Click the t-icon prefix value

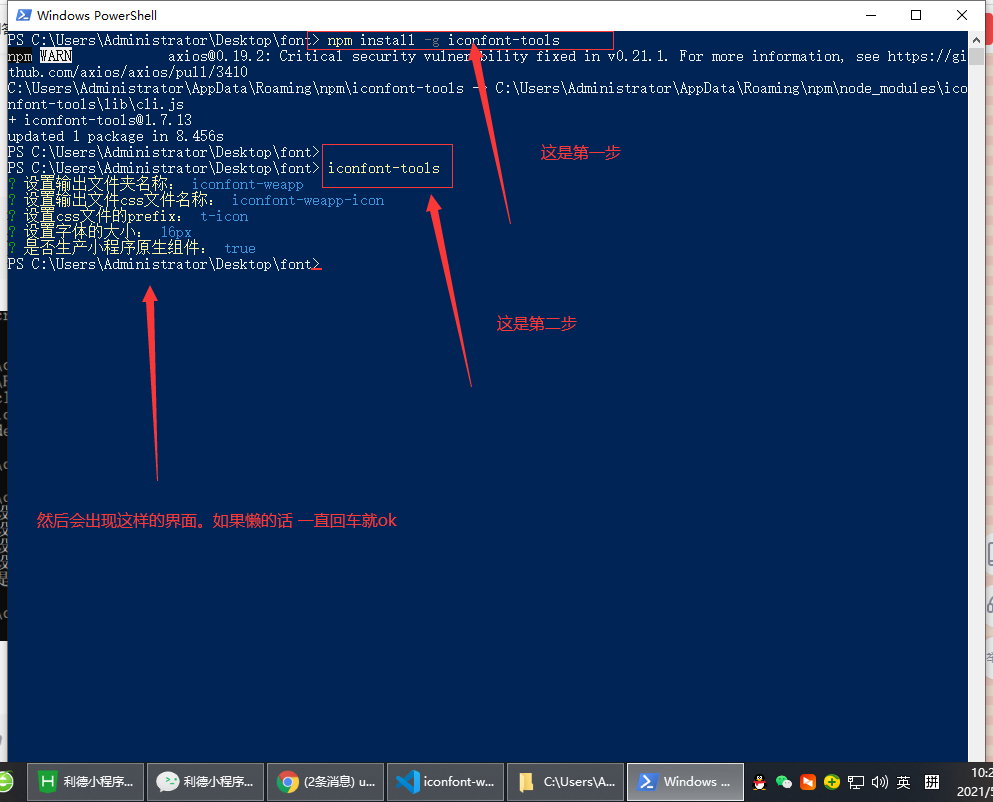(x=224, y=217)
